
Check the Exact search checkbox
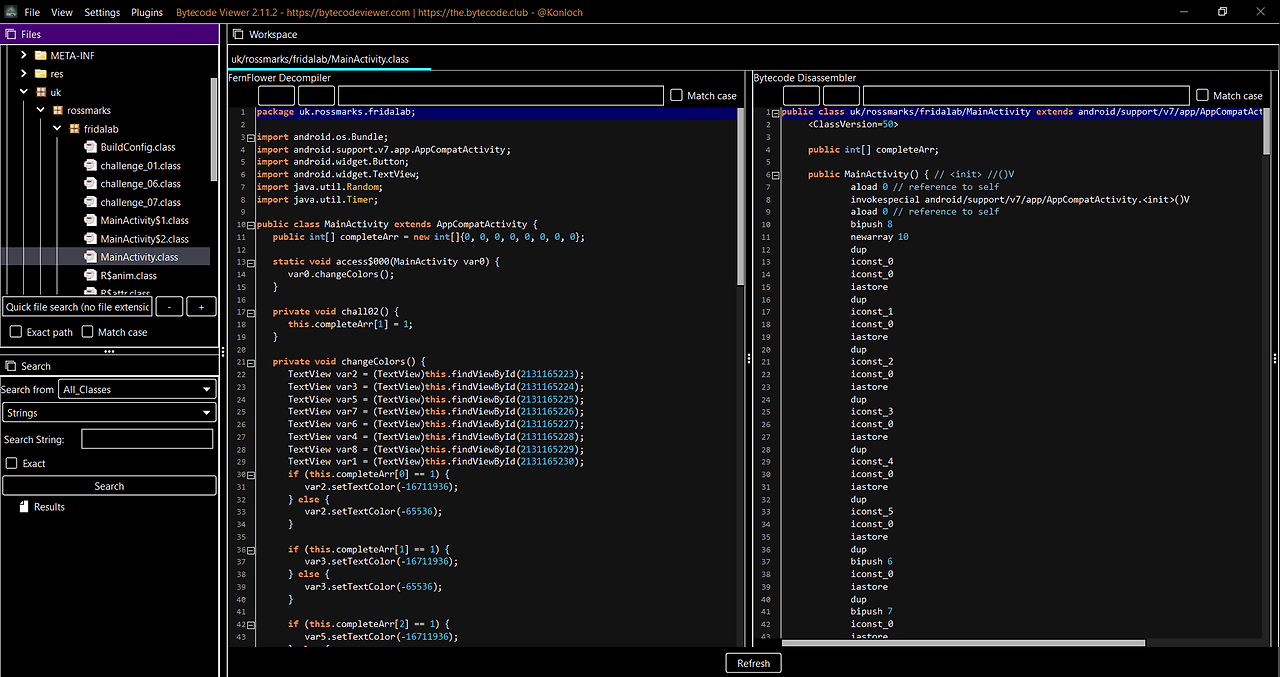coord(12,463)
